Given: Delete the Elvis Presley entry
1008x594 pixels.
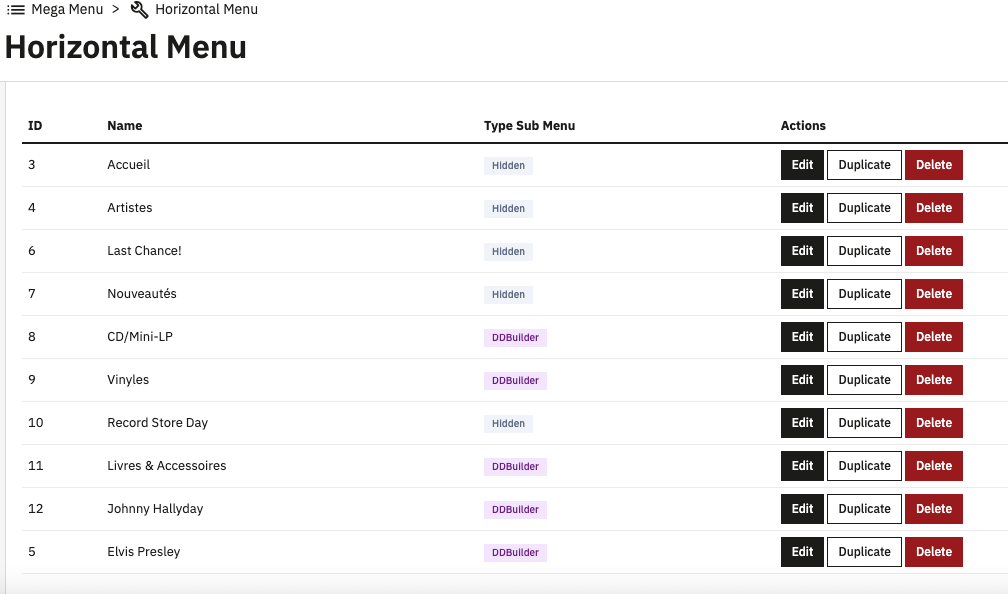Looking at the screenshot, I should pos(933,552).
